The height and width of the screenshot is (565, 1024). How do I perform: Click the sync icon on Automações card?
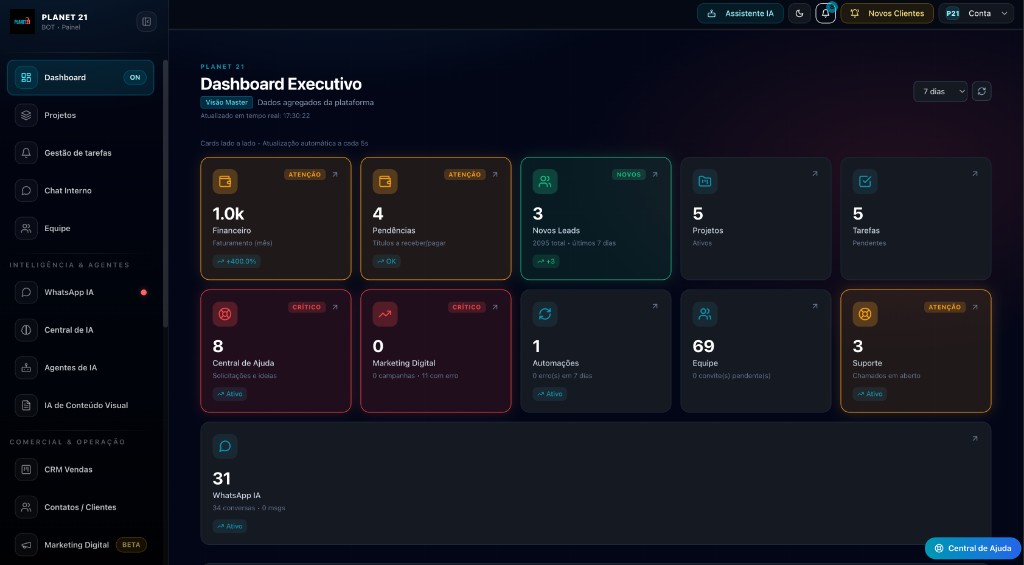(x=545, y=314)
